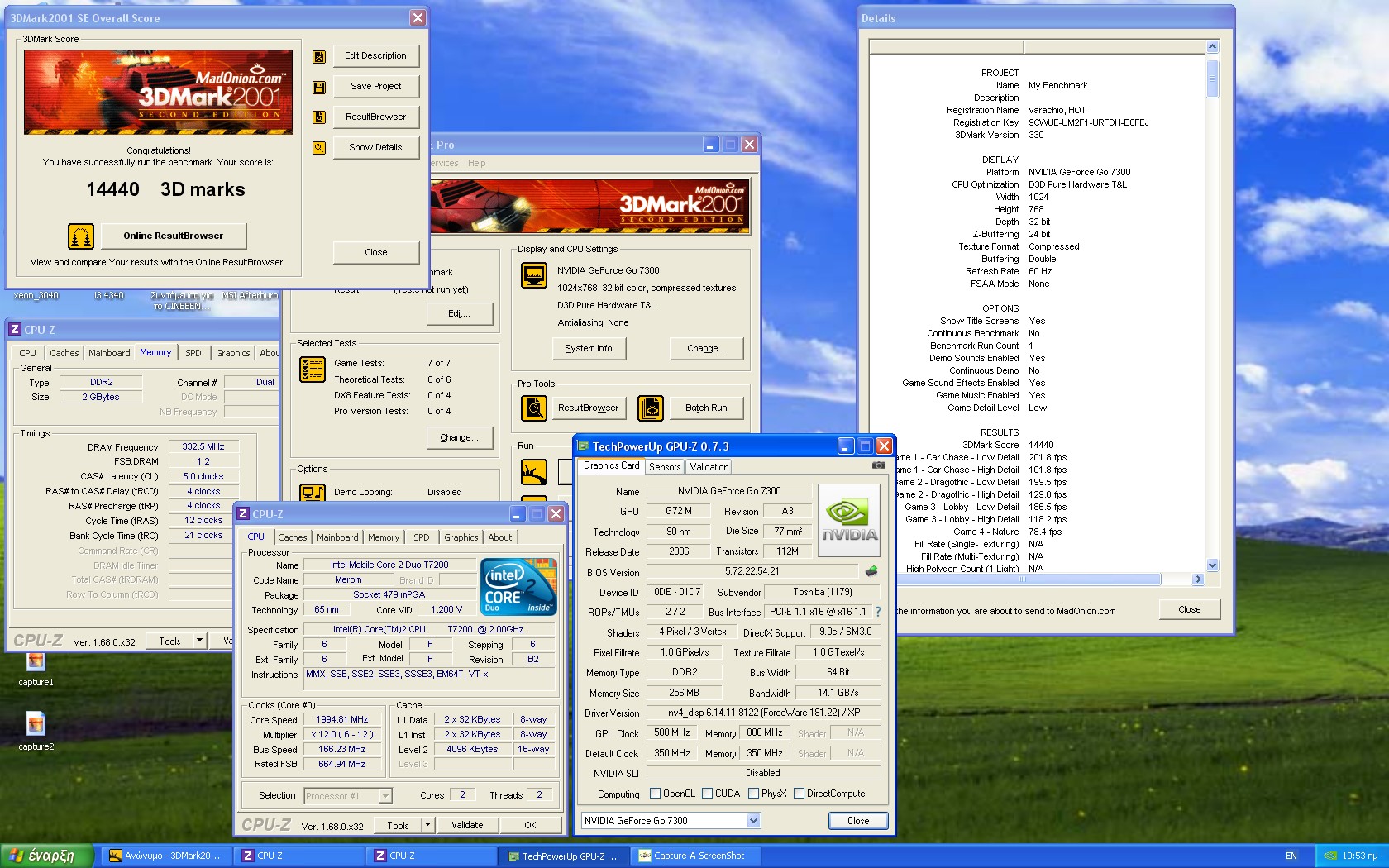
Task: Switch to the Validation tab in GPU-Z
Action: tap(709, 467)
